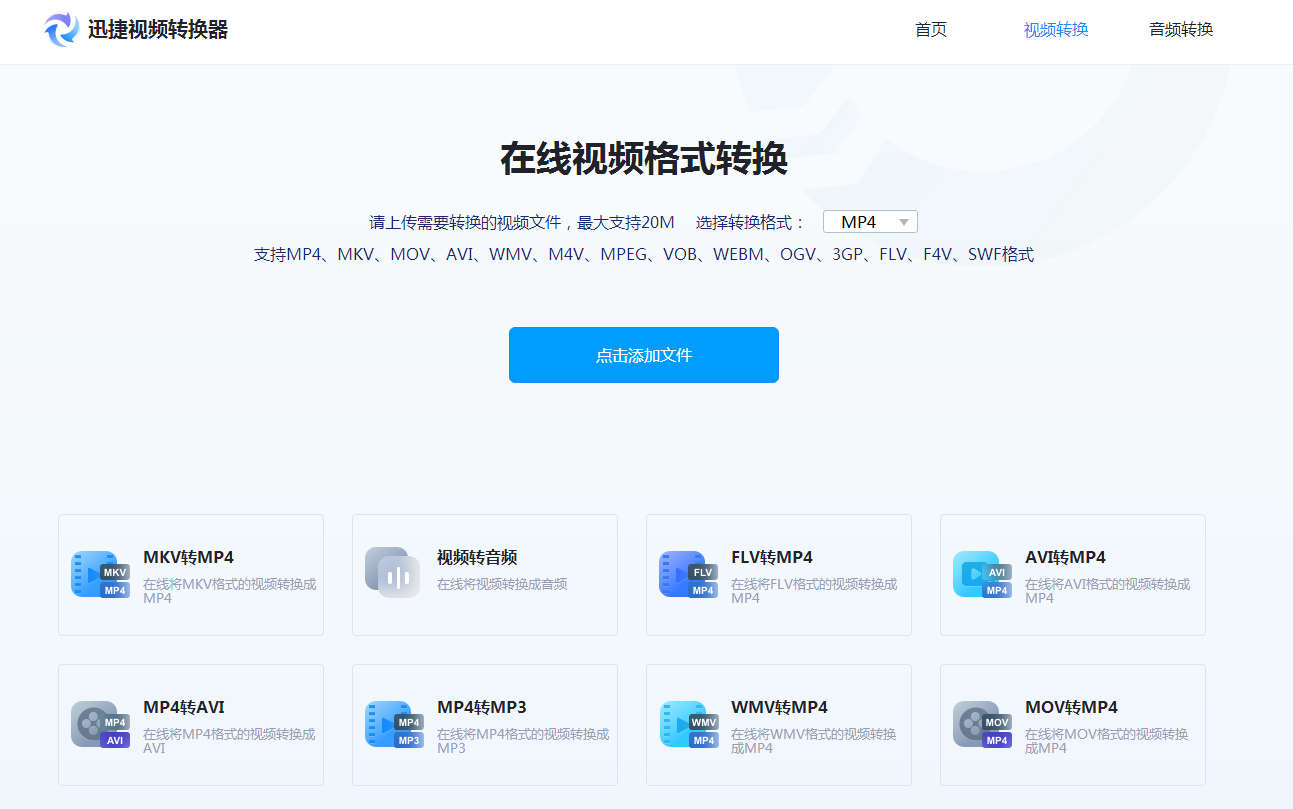Click the AVI转MP4 card icon
This screenshot has width=1293, height=809.
tap(982, 574)
